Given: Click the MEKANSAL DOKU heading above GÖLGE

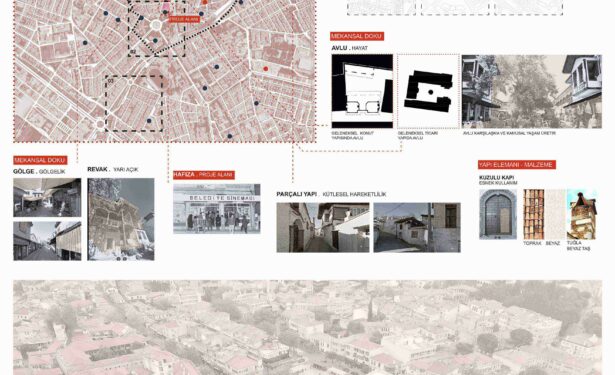Looking at the screenshot, I should [40, 160].
